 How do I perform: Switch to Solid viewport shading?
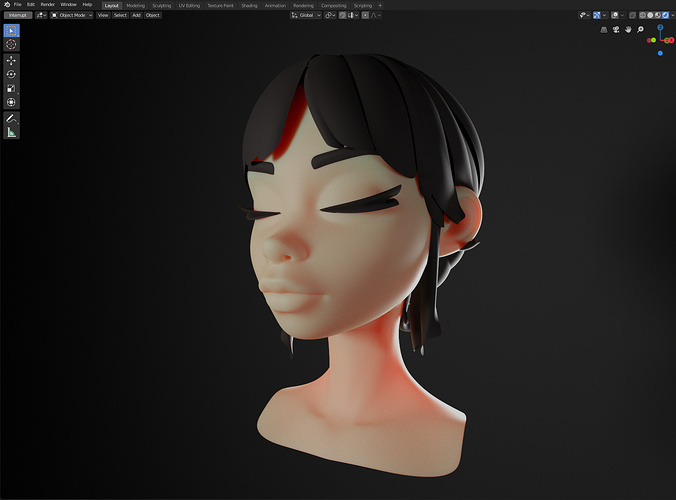[x=650, y=15]
